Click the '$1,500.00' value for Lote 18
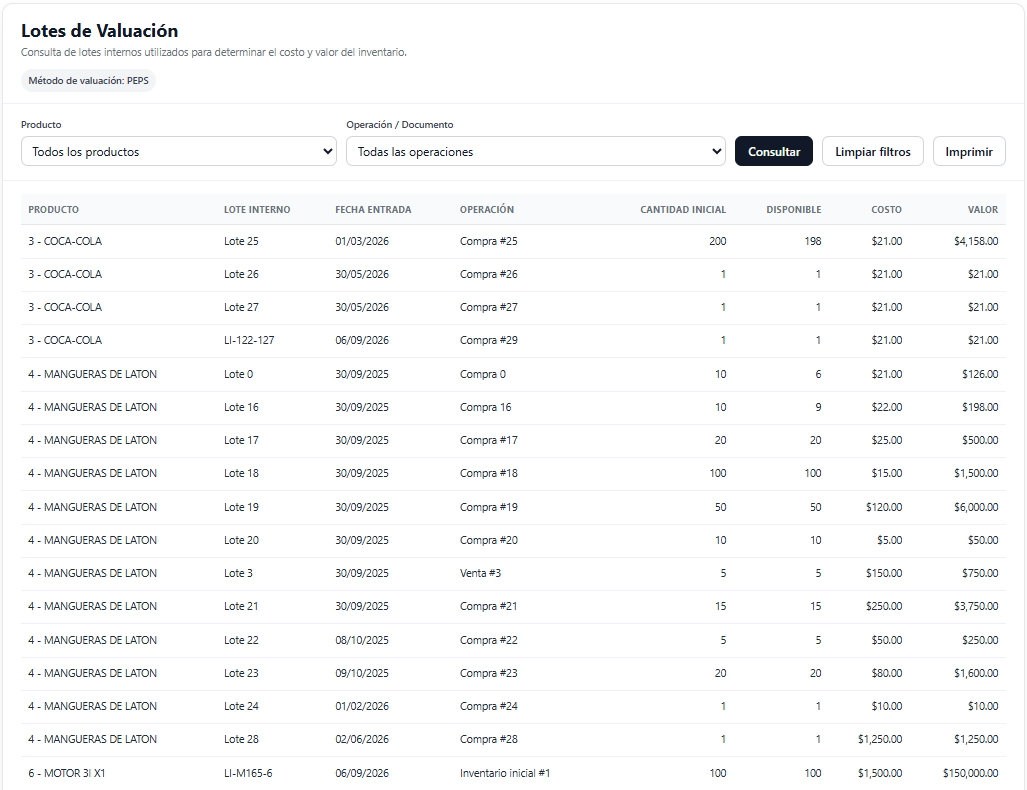Image resolution: width=1027 pixels, height=790 pixels. [x=976, y=473]
